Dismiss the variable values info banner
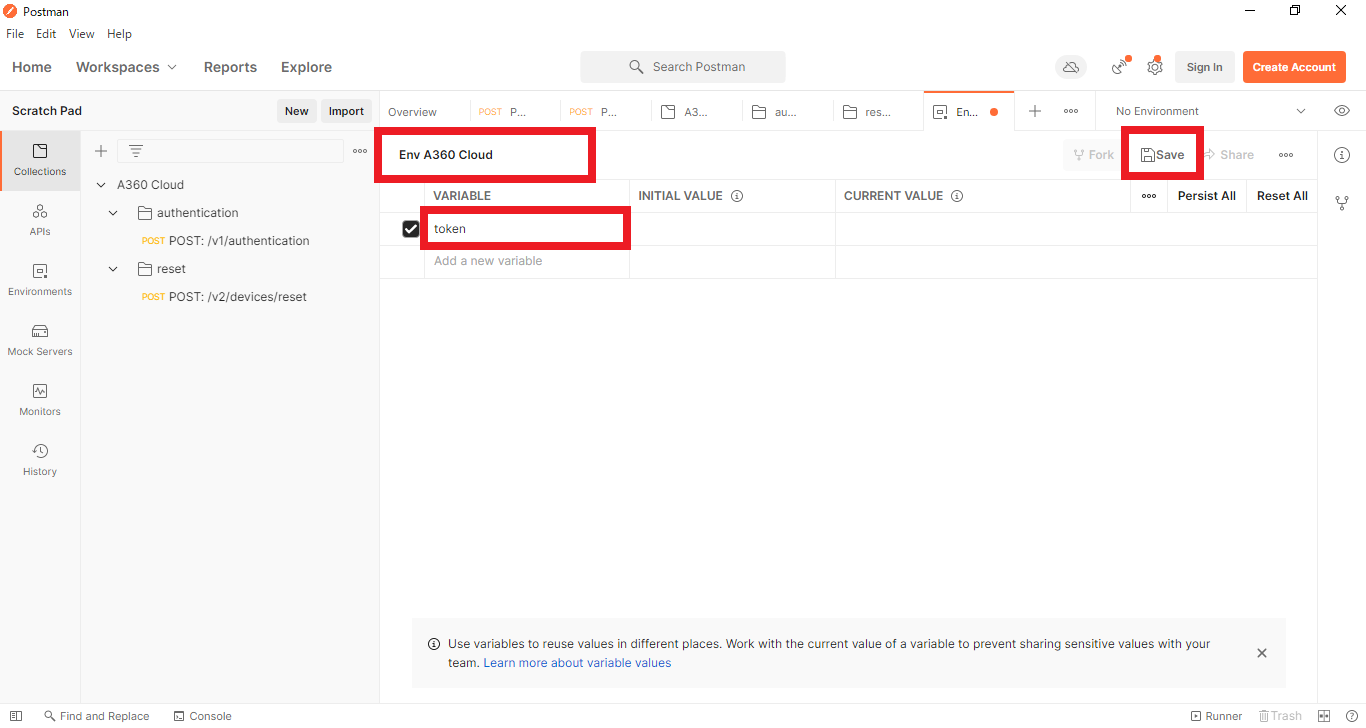The width and height of the screenshot is (1366, 728). coord(1262,653)
